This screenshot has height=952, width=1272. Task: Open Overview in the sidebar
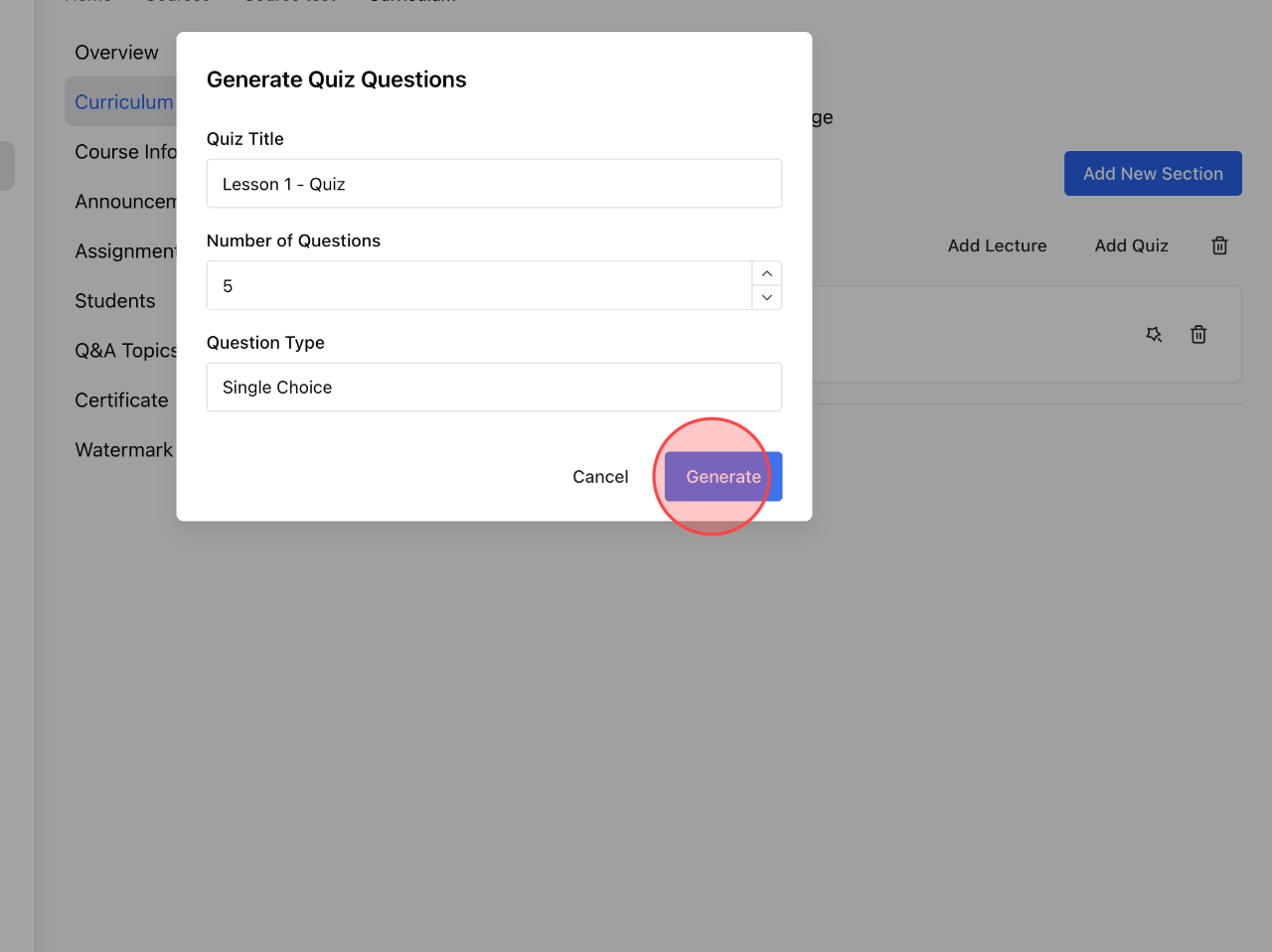click(x=116, y=53)
